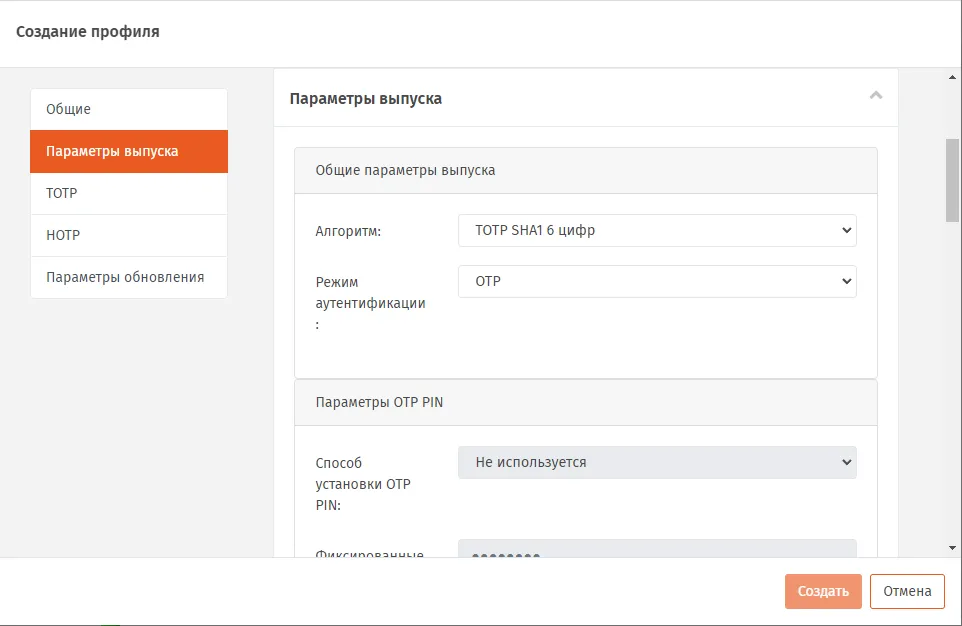Open the Параметры обновления tab
Image resolution: width=962 pixels, height=626 pixels.
[x=129, y=277]
